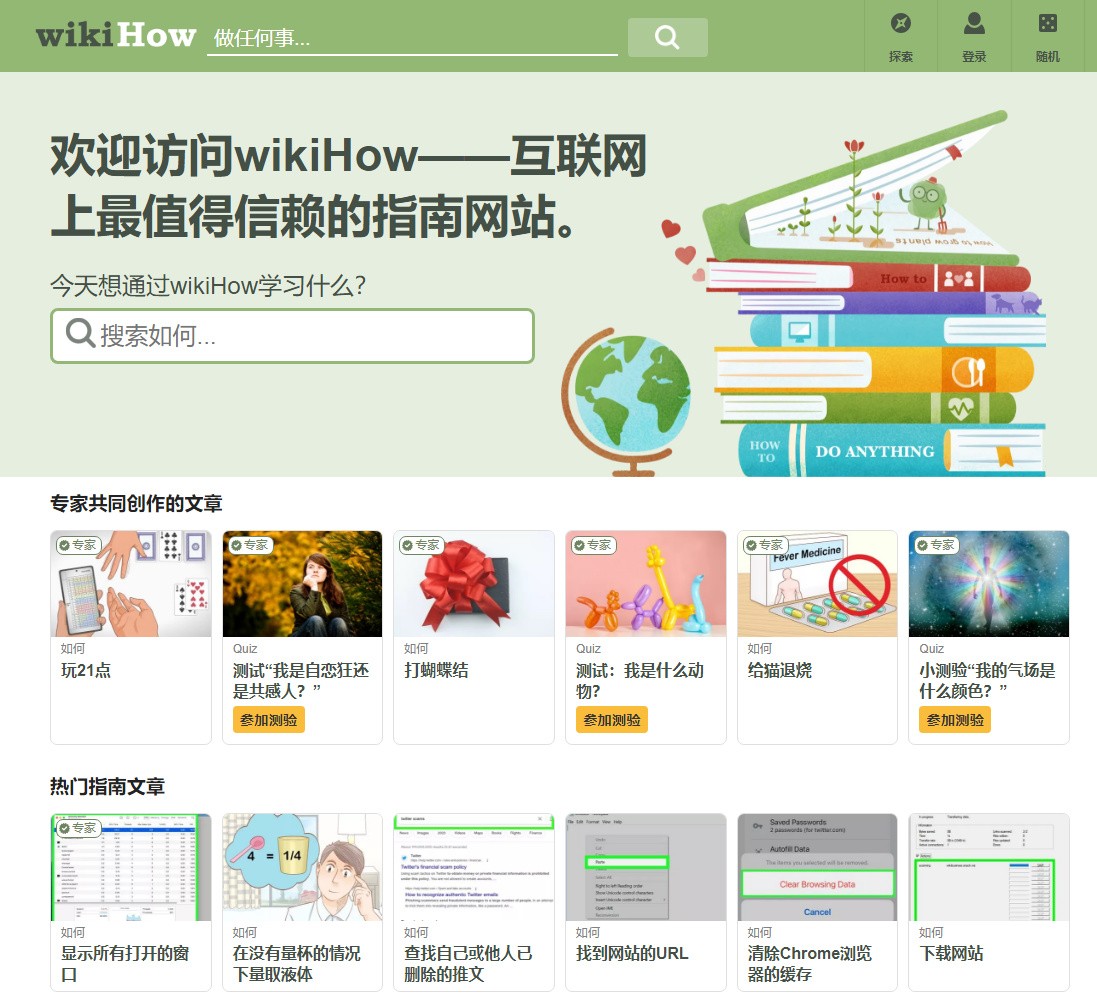The width and height of the screenshot is (1097, 1002).
Task: Focus the header 做任何事... search field
Action: click(412, 37)
